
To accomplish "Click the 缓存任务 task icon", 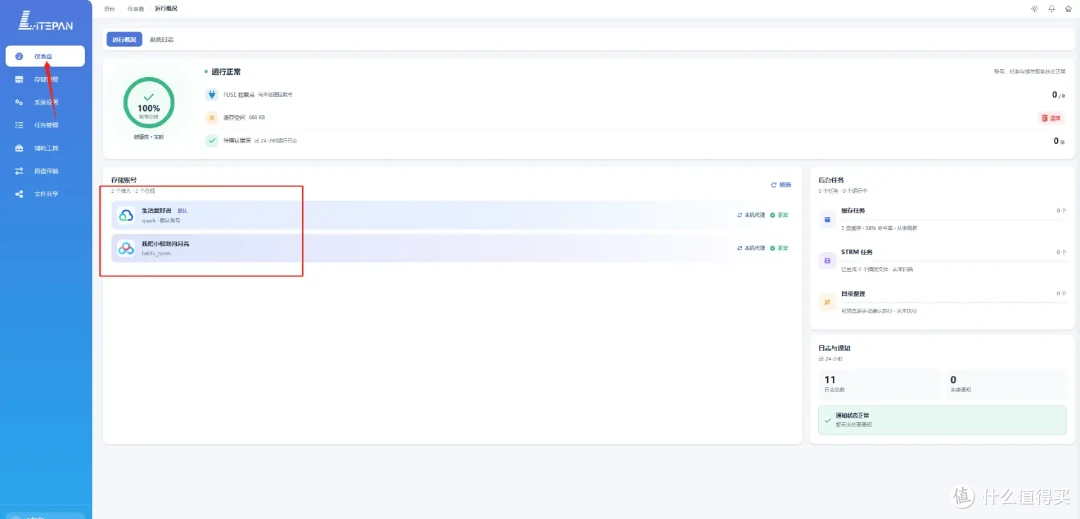I will (827, 220).
